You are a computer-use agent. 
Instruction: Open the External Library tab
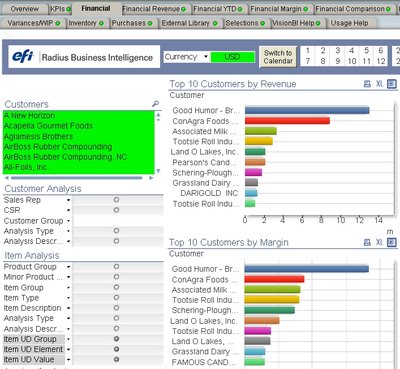tap(189, 23)
